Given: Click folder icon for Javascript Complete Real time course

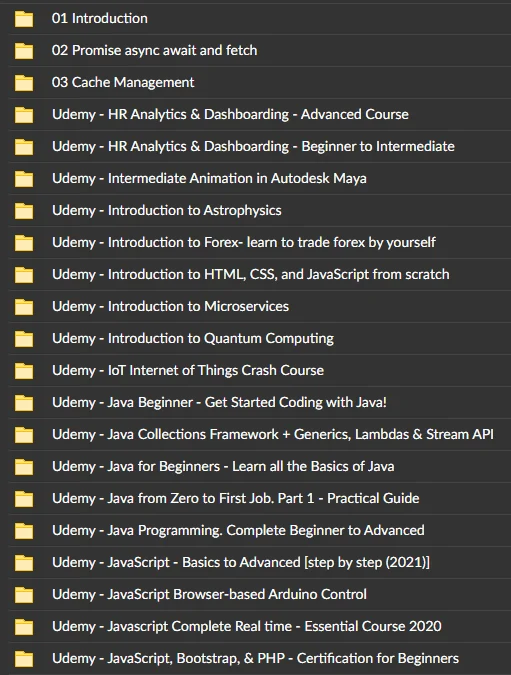Looking at the screenshot, I should [24, 627].
